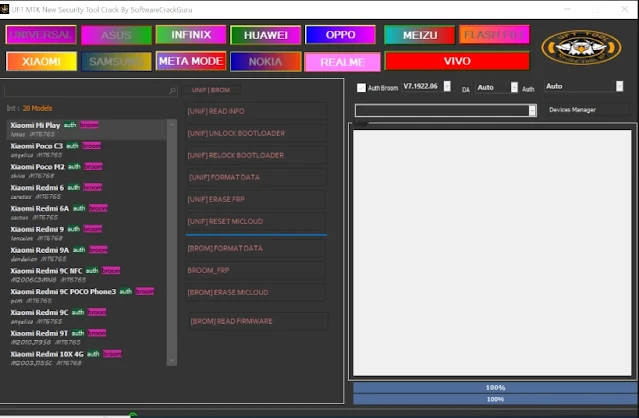Open the FLASH FILE section
Screen dimensions: 639x418
click(494, 35)
